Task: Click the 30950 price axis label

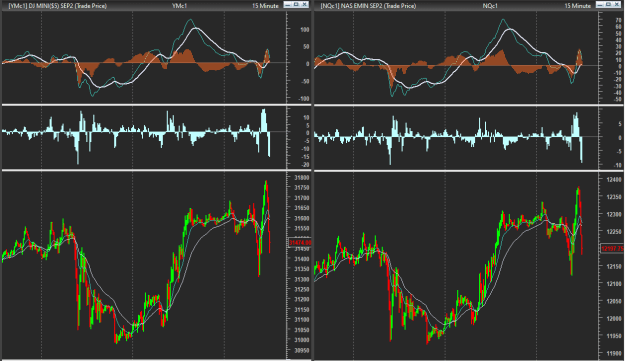Action: (x=302, y=350)
